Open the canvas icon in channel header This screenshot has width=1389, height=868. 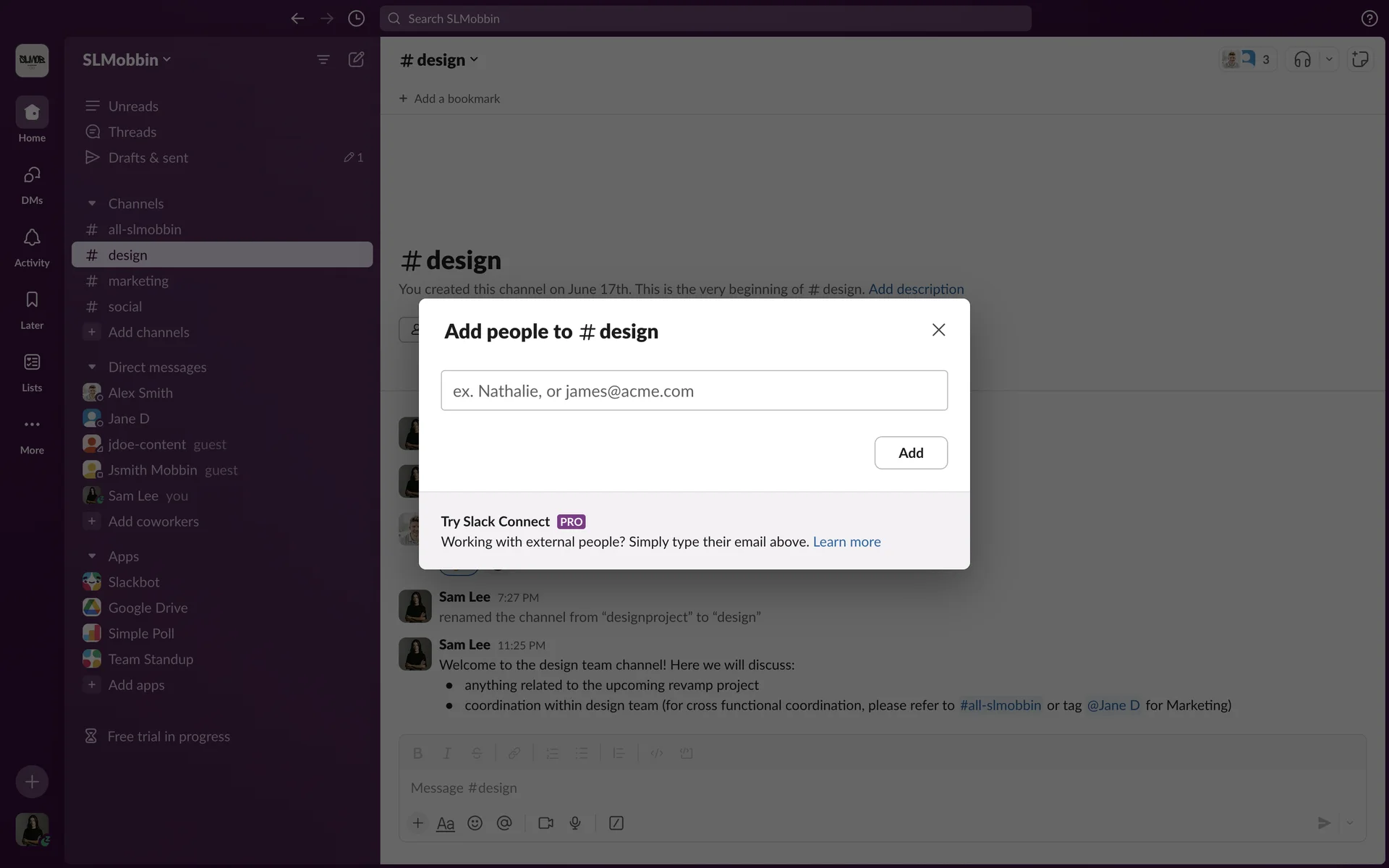tap(1360, 59)
